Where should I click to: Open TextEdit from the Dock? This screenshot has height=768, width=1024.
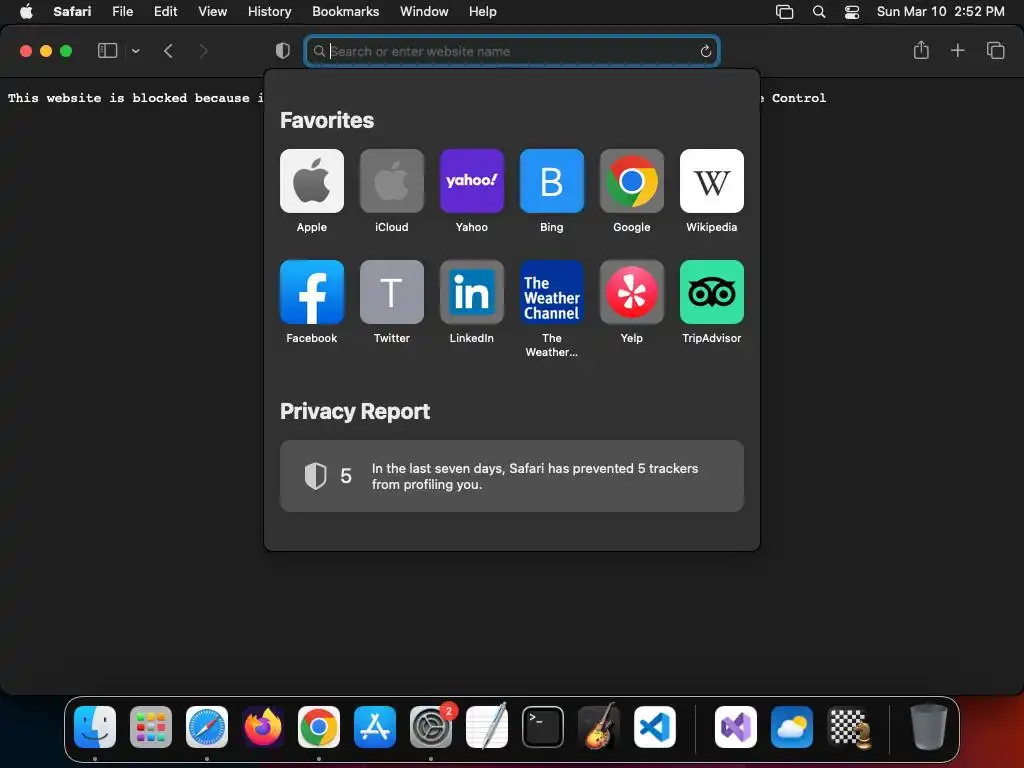(487, 727)
